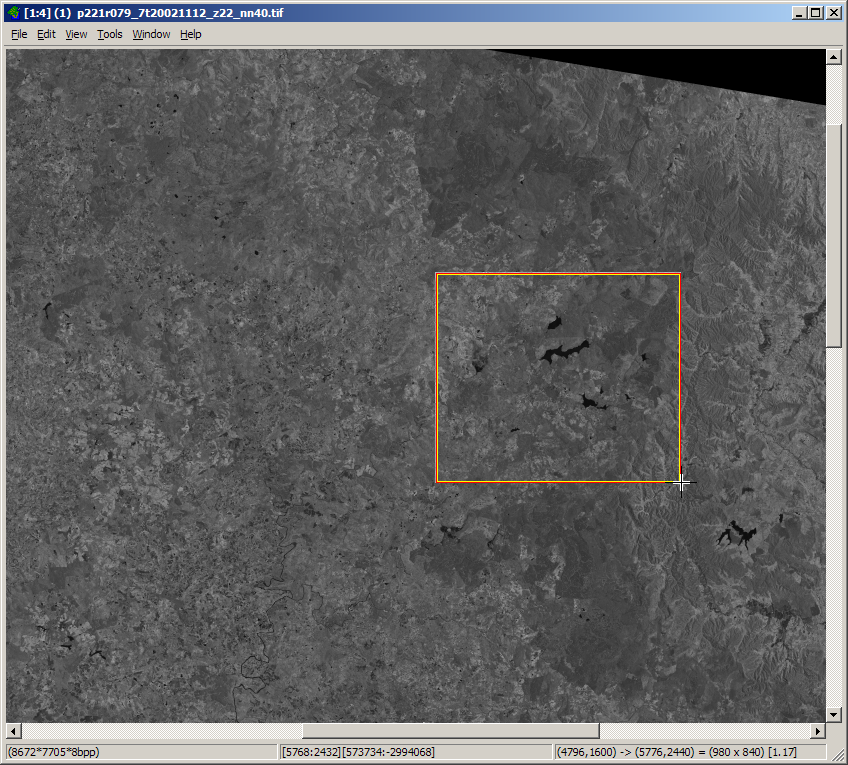Open the Help menu
The image size is (848, 765).
point(190,34)
